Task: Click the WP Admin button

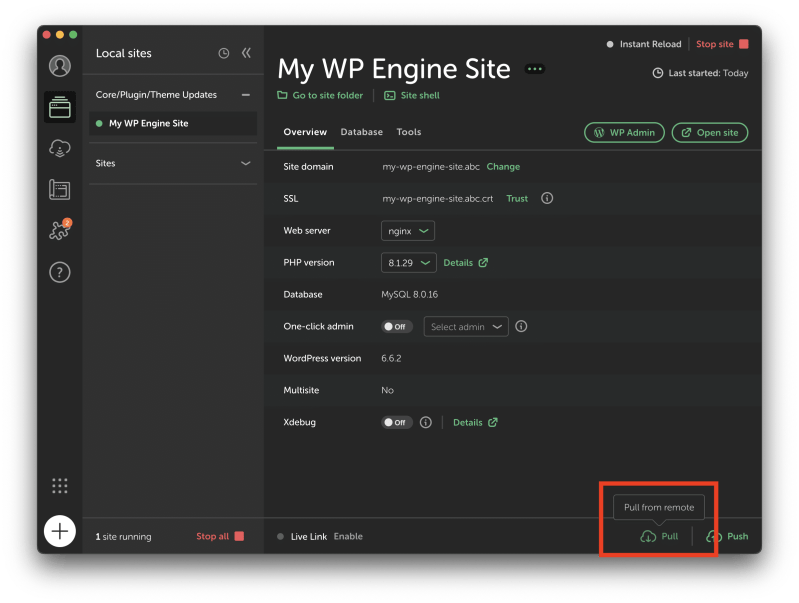Action: [624, 133]
